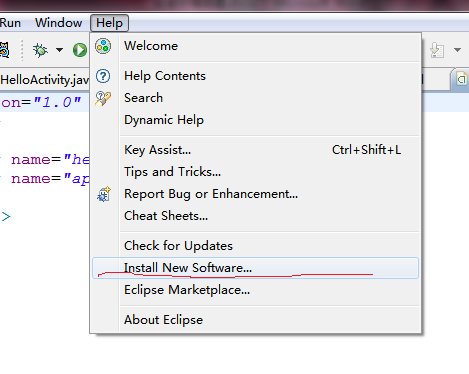
Task: Click the Report Bug icon
Action: 104,194
